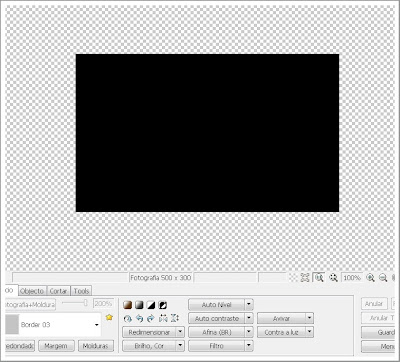Expand the Auto Nível dropdown arrow
400x362 pixels.
point(249,305)
